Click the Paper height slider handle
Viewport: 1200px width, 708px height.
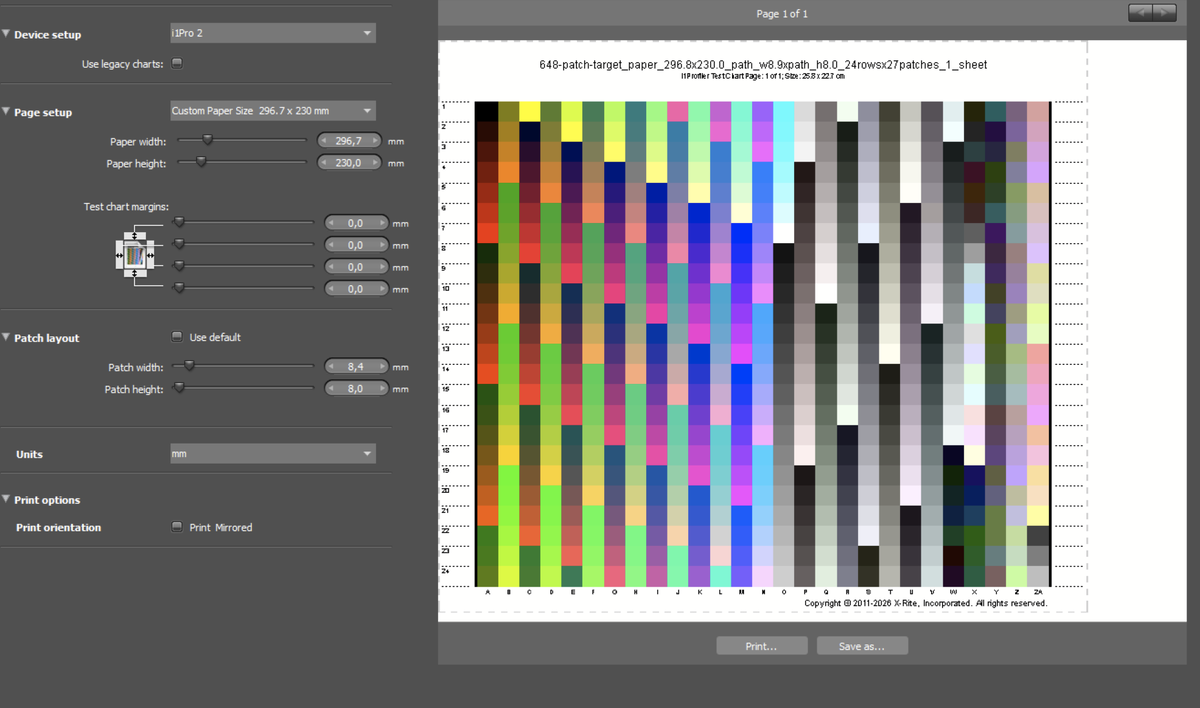[201, 161]
